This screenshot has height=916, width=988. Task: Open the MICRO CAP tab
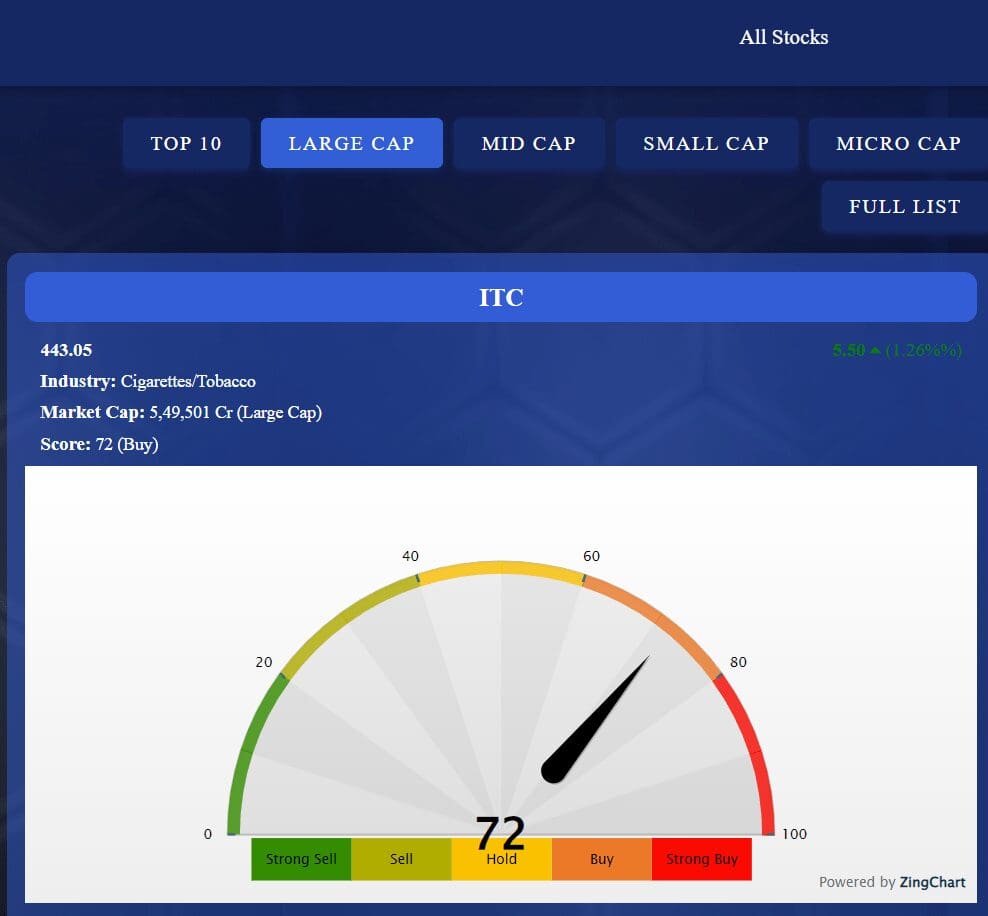click(x=898, y=143)
